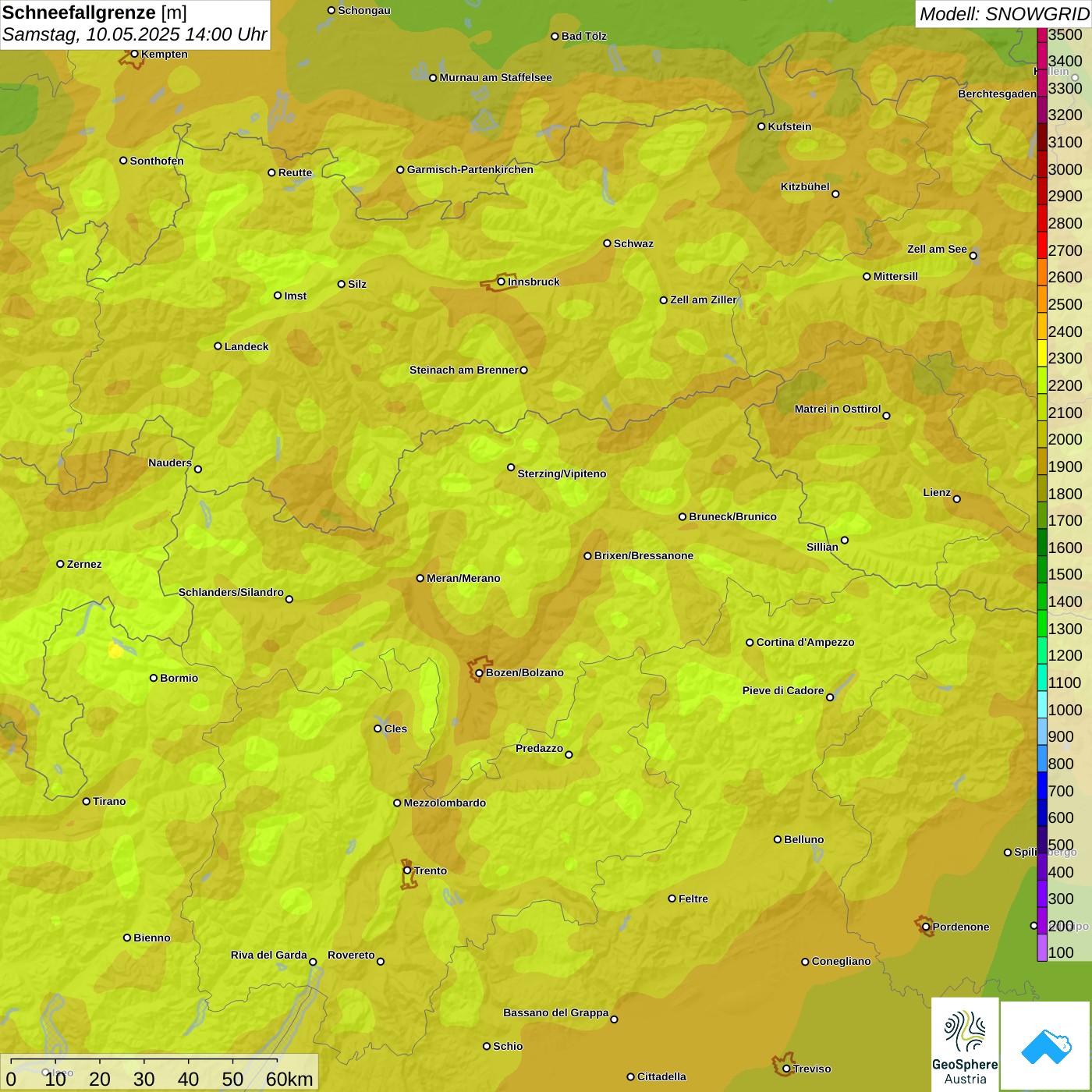Click the Riva del Garda label
This screenshot has height=1092, width=1092.
269,955
